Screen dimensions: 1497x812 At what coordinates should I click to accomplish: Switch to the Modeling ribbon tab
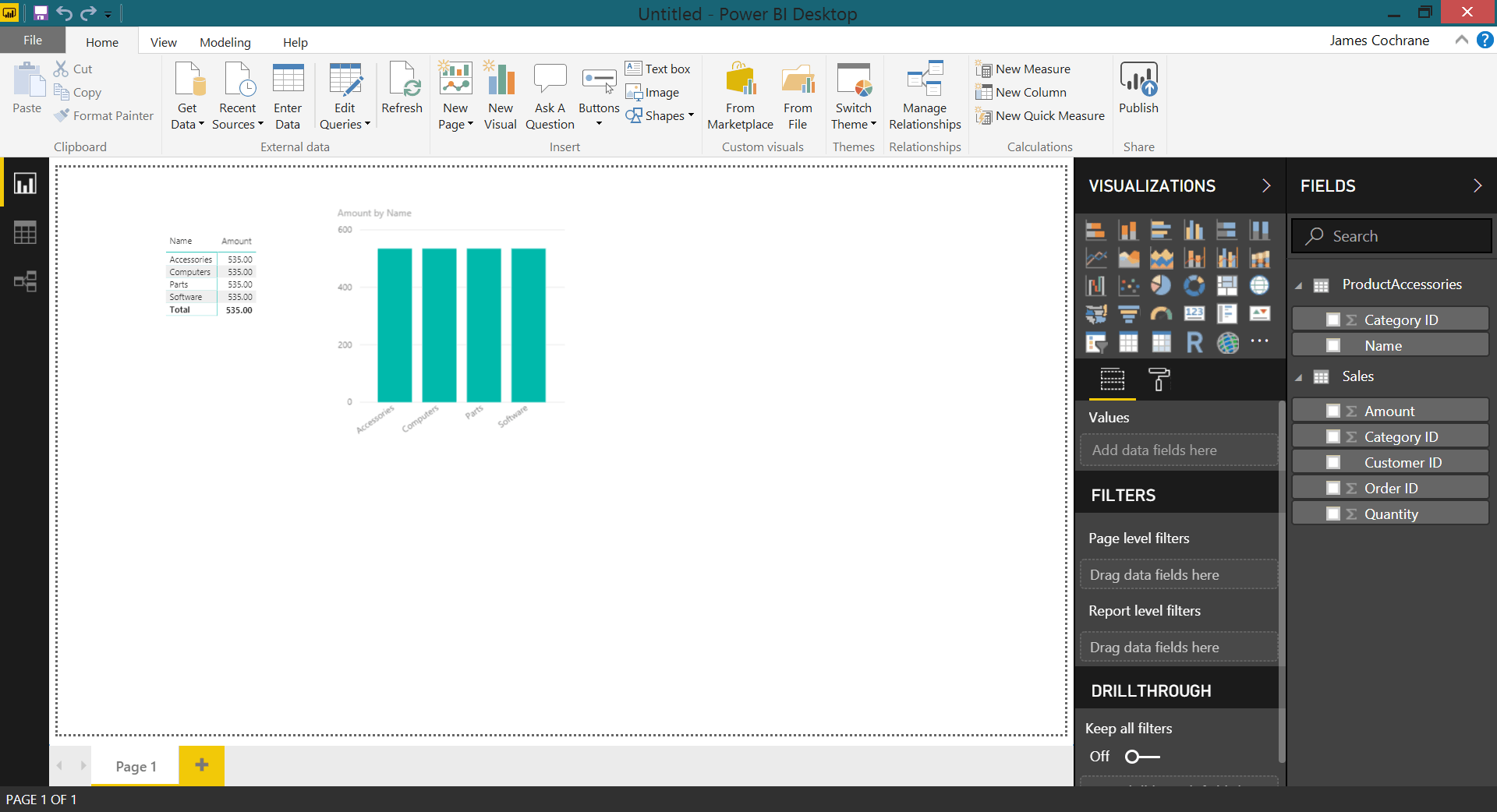(x=225, y=42)
